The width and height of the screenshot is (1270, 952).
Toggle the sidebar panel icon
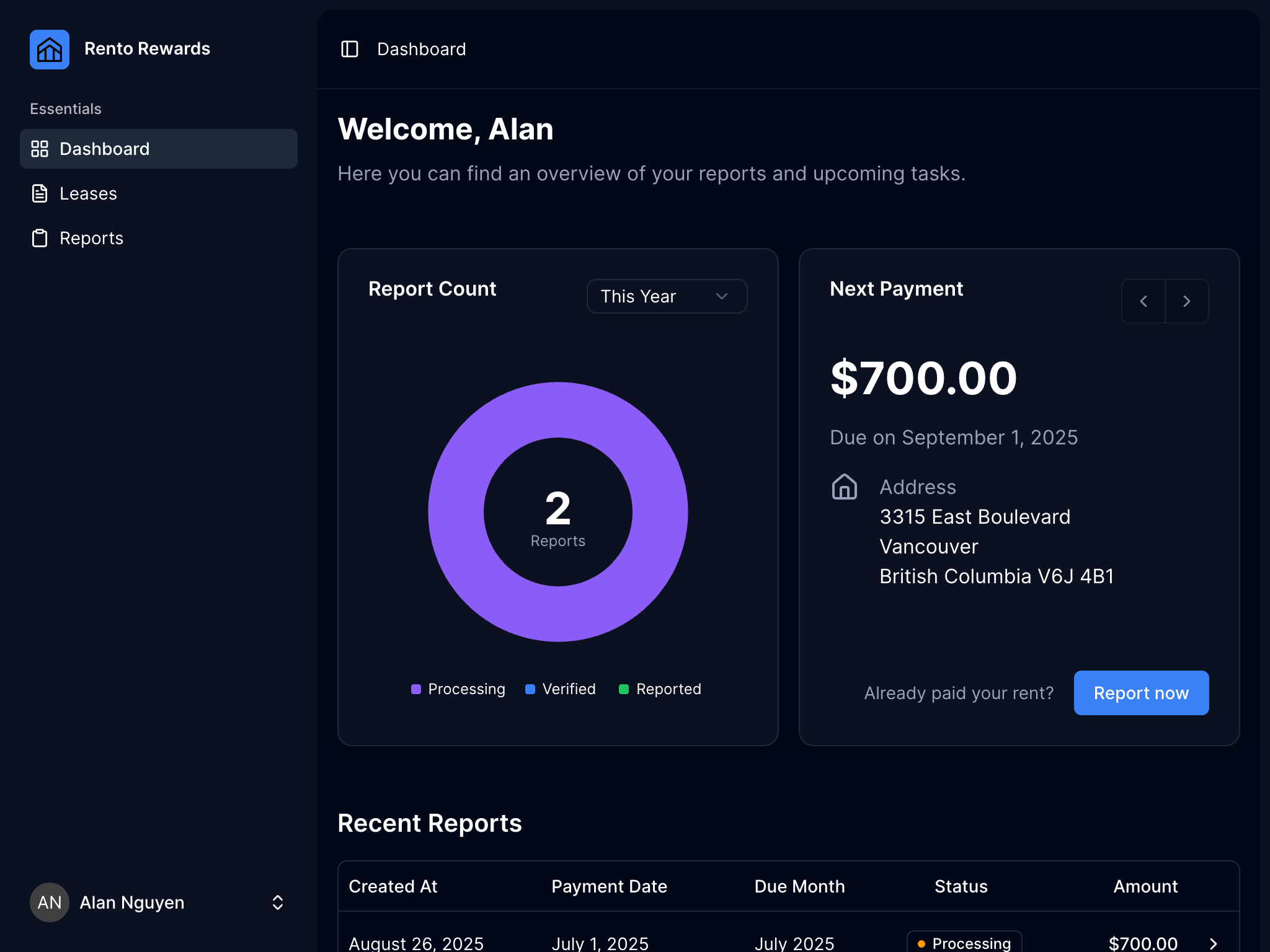click(350, 49)
